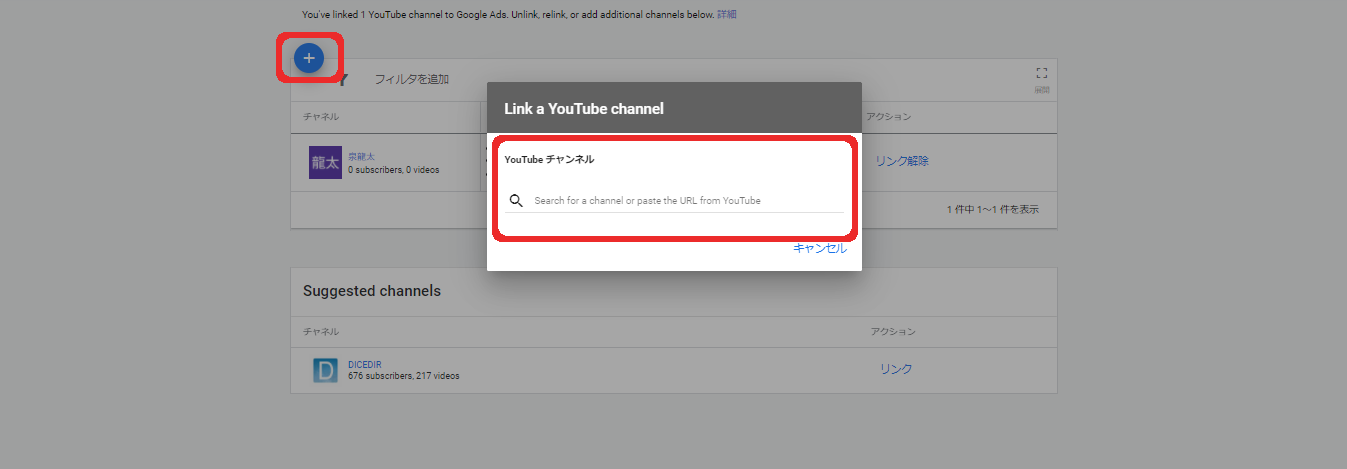Open the linked channel name link

pos(361,157)
